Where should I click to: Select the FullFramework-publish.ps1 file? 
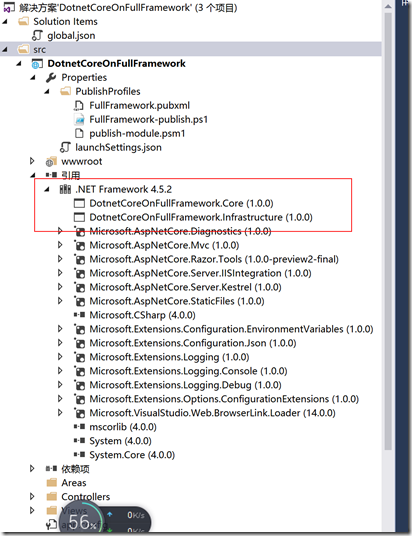tap(149, 120)
